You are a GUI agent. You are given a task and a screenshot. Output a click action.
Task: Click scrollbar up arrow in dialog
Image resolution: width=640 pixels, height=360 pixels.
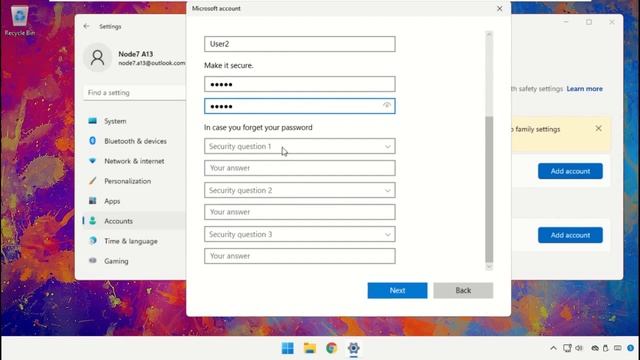[489, 35]
